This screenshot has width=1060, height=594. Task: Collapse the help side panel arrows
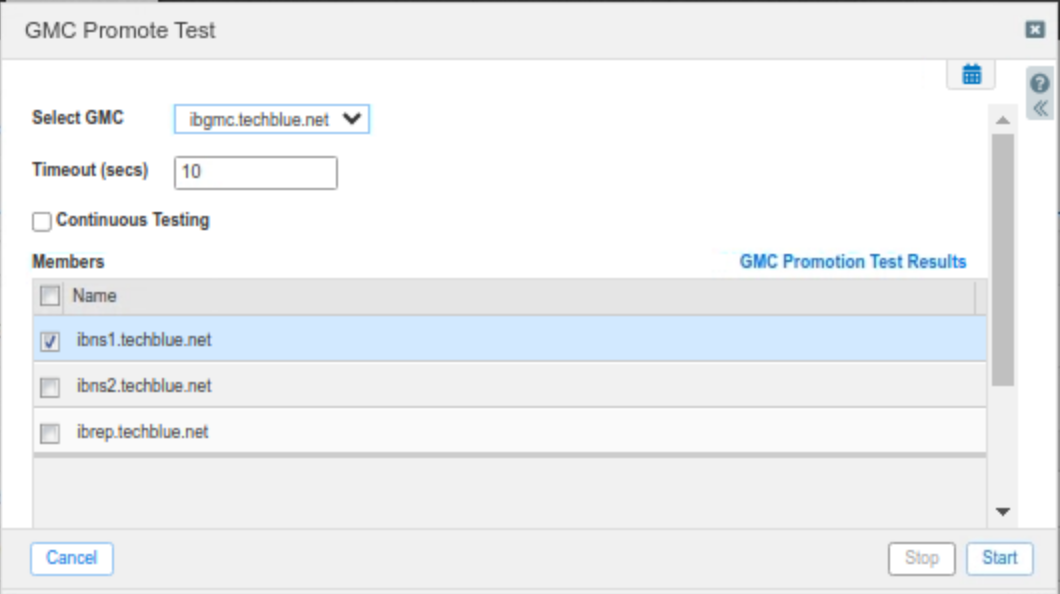pos(1039,108)
